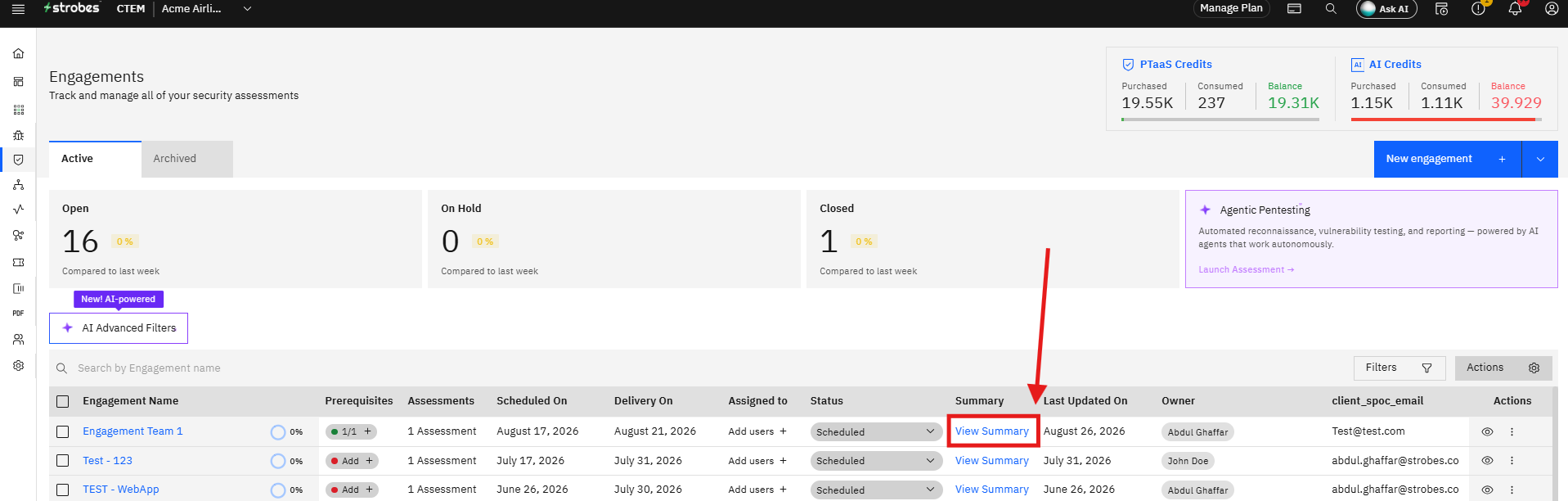Go to Home in the sidebar

[18, 53]
